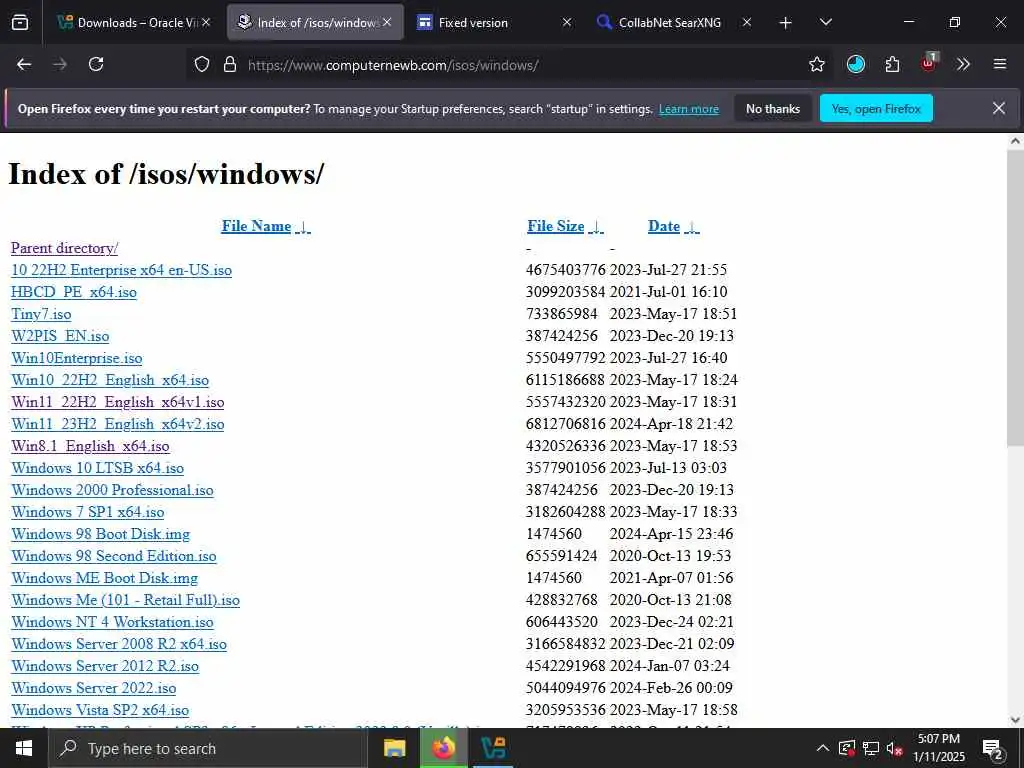Open Windows Start menu
The width and height of the screenshot is (1024, 768).
(x=24, y=748)
